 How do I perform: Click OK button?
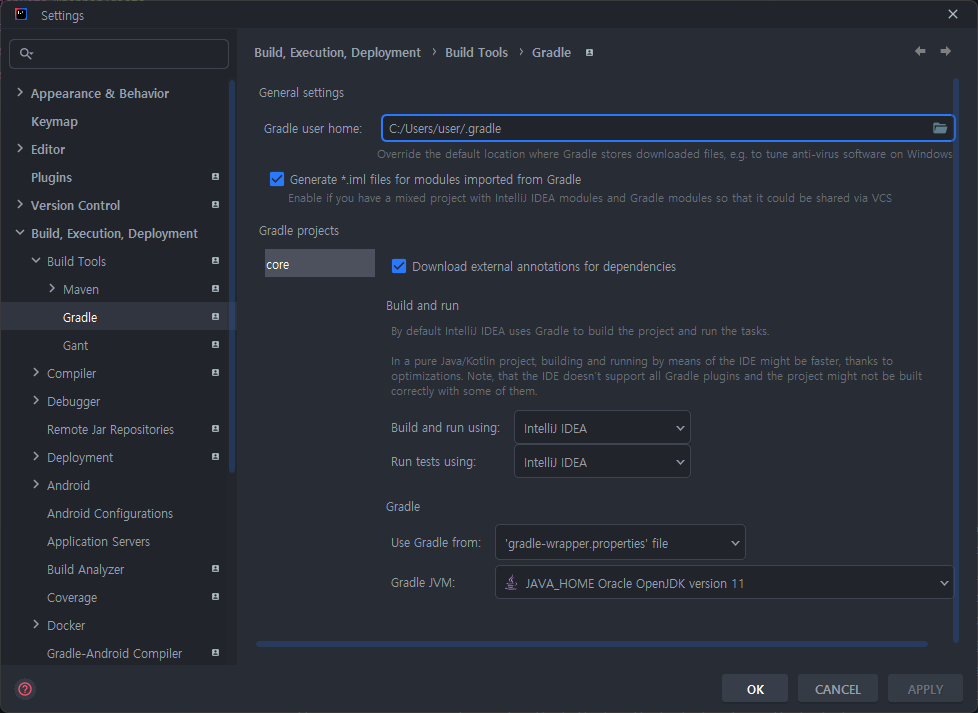click(755, 689)
